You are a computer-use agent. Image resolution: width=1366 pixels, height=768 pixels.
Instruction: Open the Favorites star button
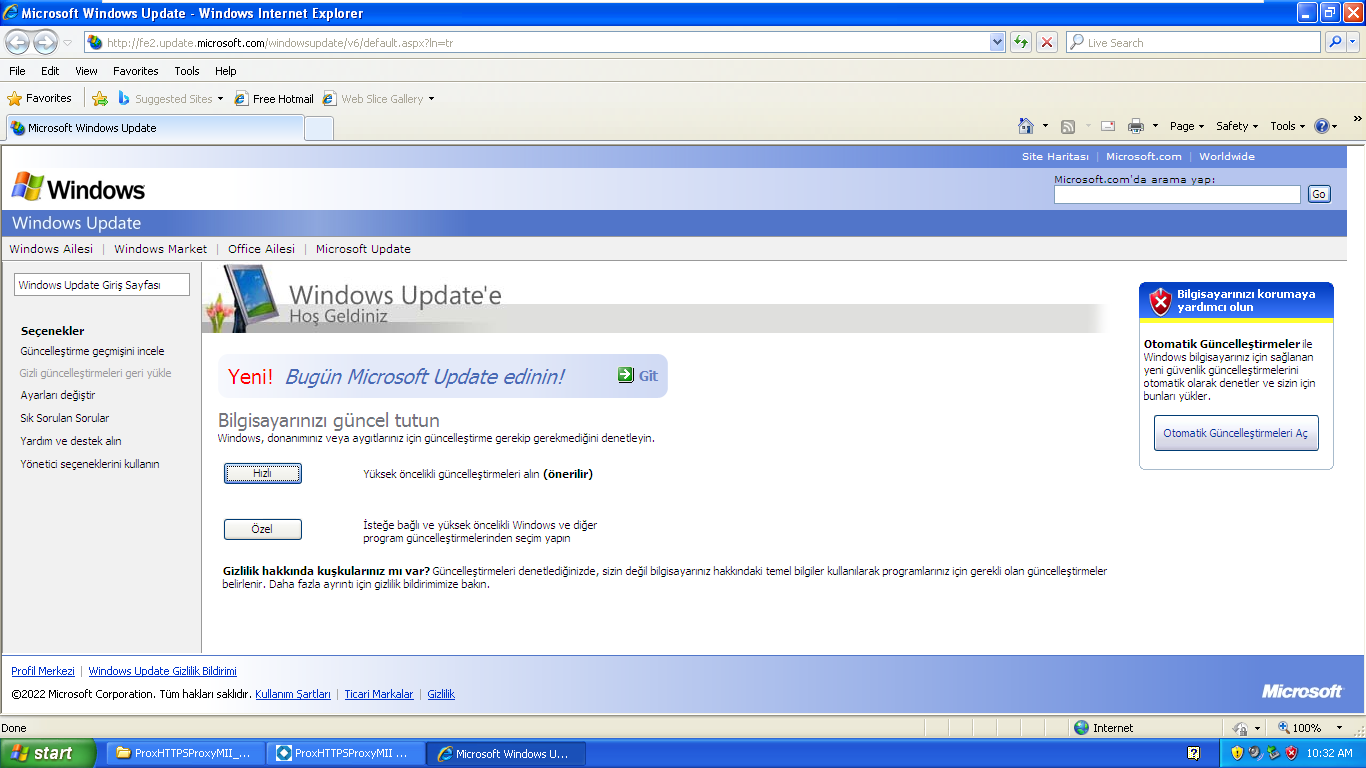[40, 98]
